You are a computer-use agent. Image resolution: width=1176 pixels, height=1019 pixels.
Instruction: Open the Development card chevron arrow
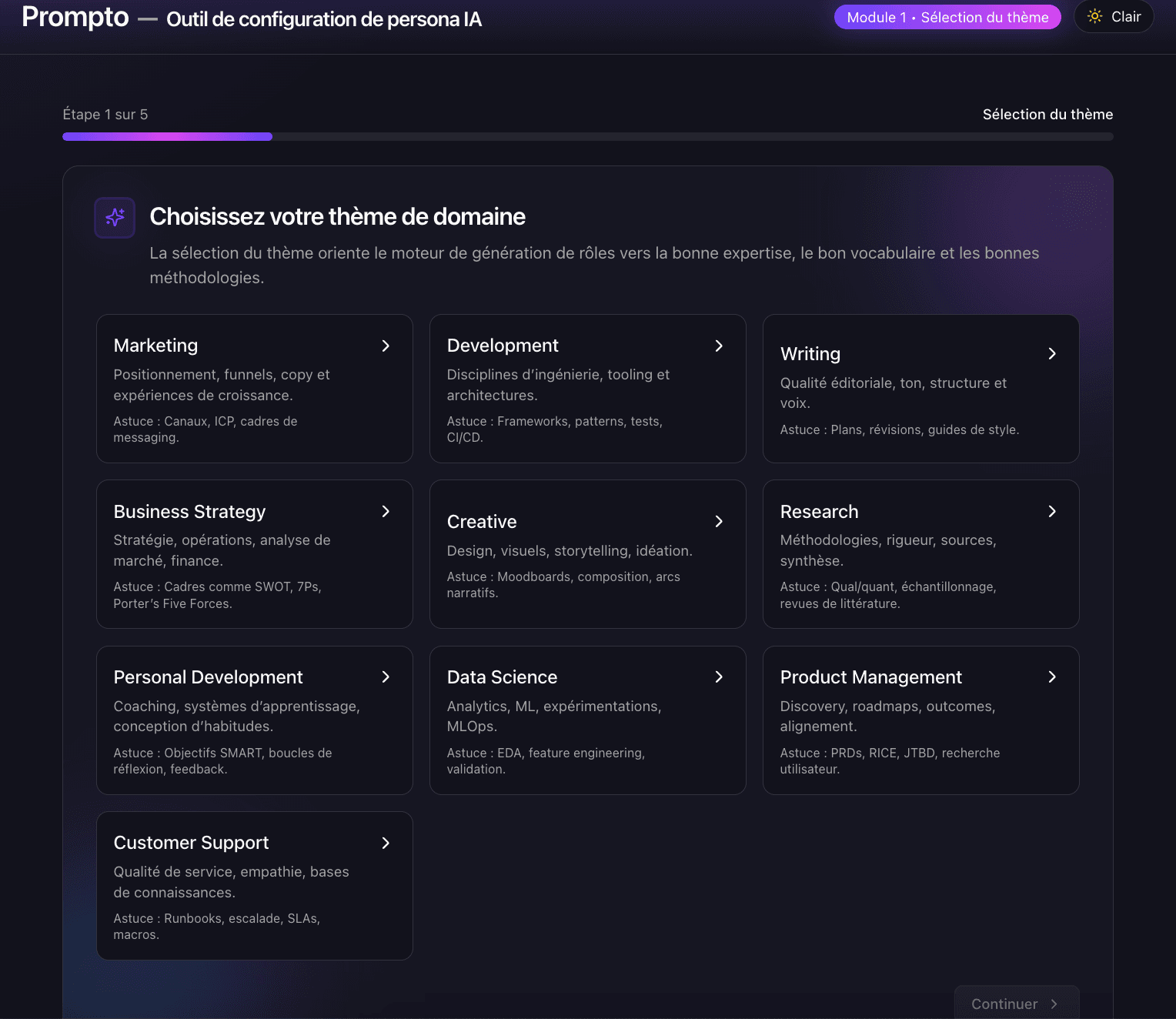(x=719, y=346)
